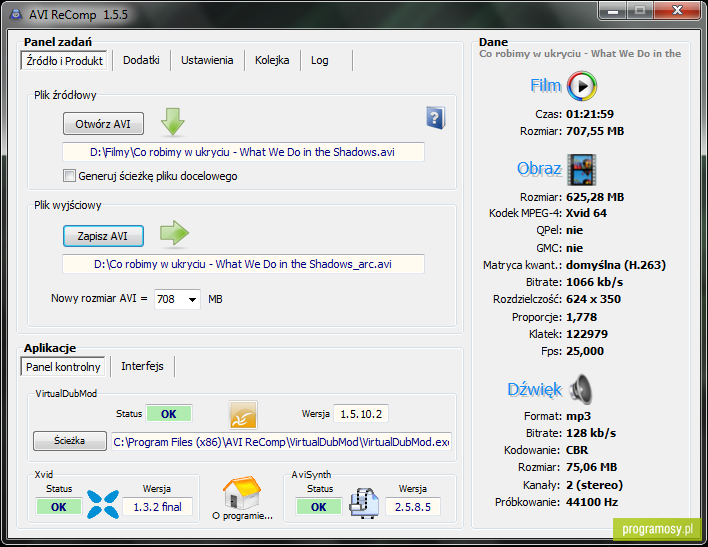Click audio bitrate 128 kb/s

point(591,434)
